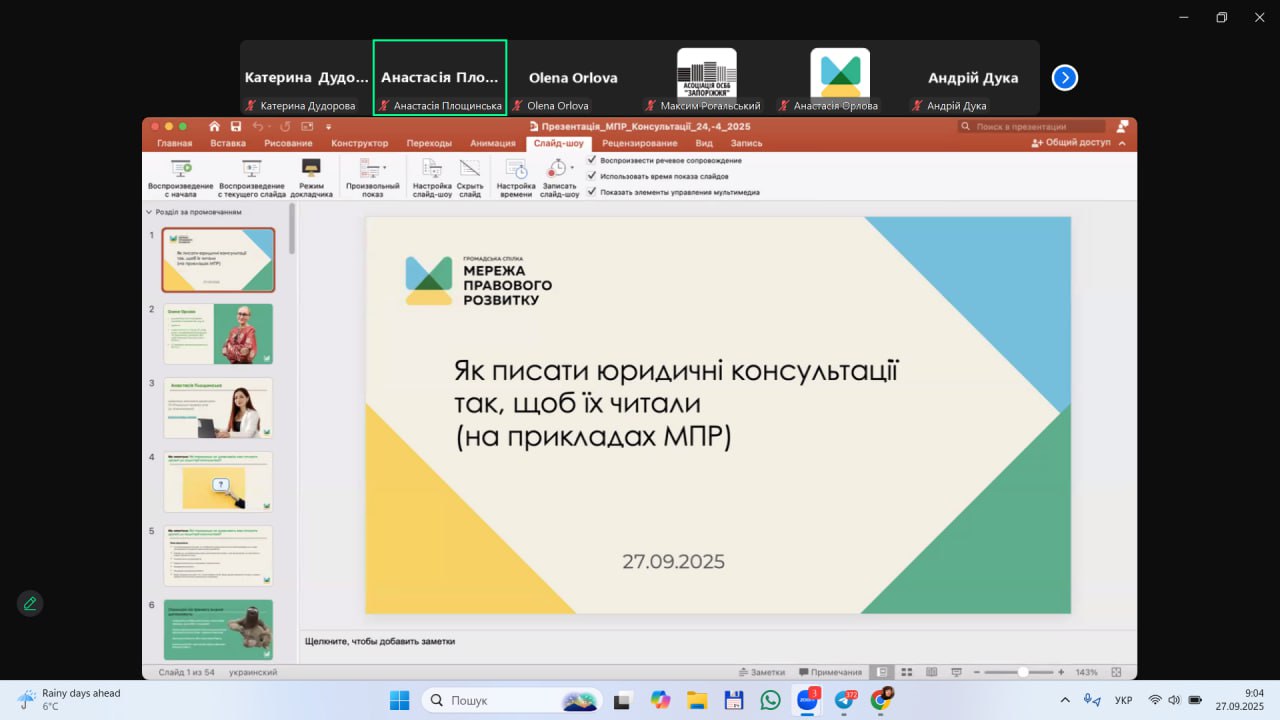Uncheck 'Показать элементы управления мультимедиа'
Viewport: 1280px width, 720px height.
pyautogui.click(x=592, y=192)
